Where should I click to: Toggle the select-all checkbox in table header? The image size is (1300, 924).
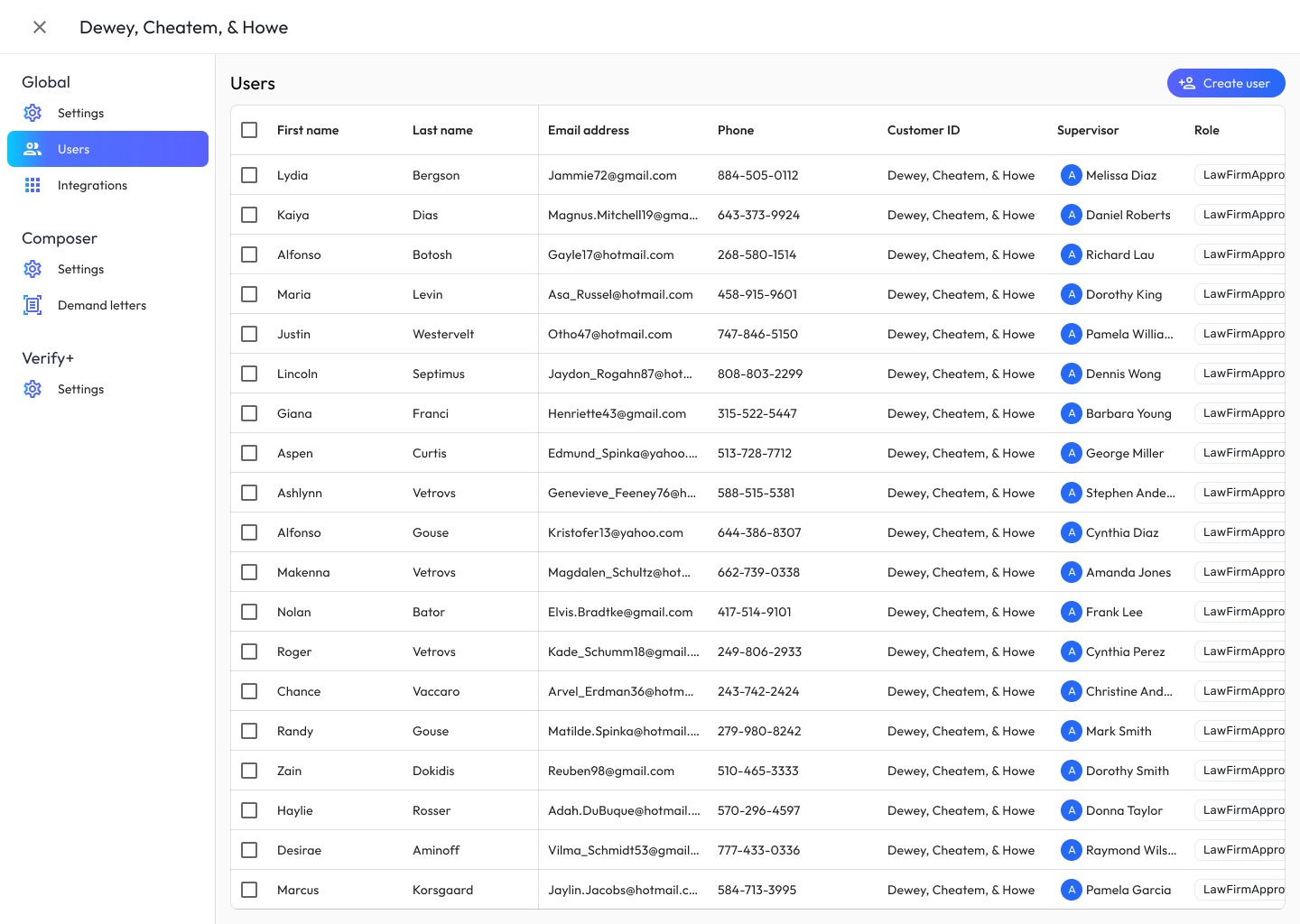pyautogui.click(x=249, y=130)
